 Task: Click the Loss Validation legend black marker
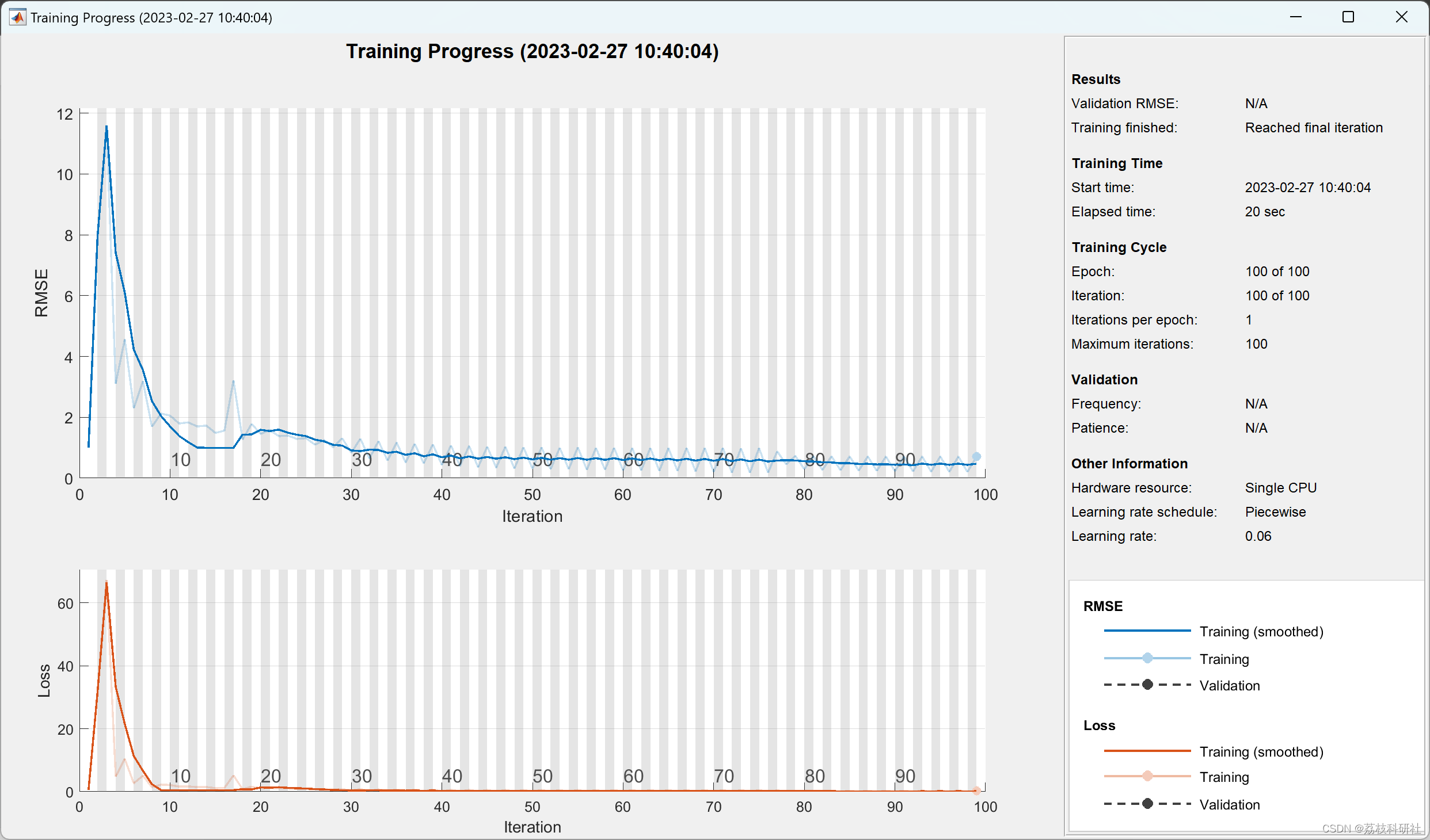tap(1147, 804)
